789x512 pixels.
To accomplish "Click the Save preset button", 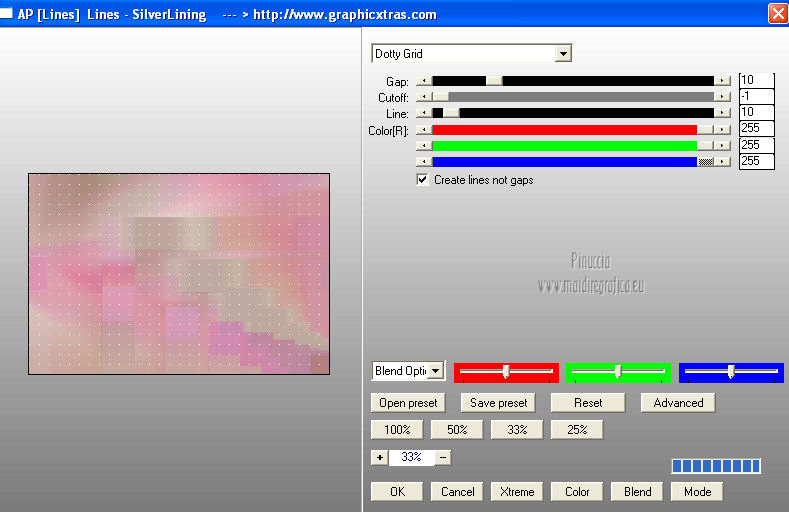I will [x=498, y=403].
